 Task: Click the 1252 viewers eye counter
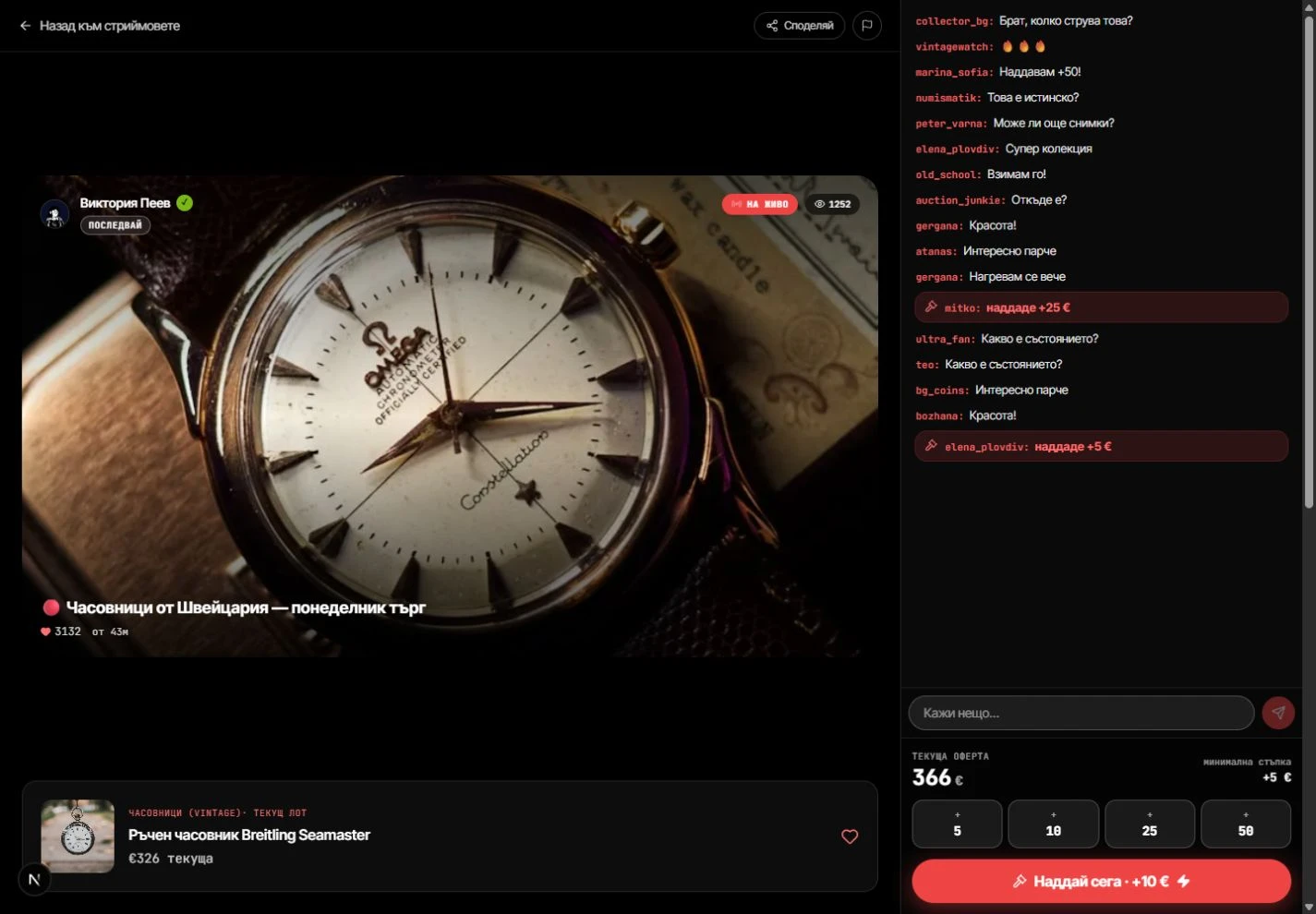832,204
